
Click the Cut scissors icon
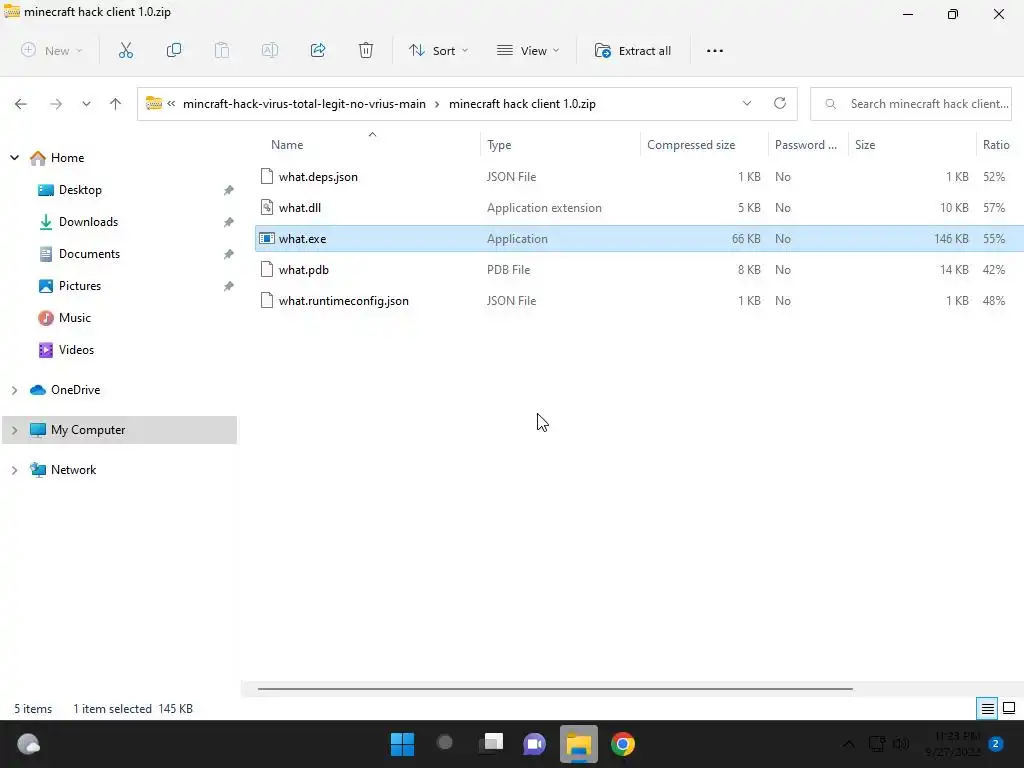126,50
